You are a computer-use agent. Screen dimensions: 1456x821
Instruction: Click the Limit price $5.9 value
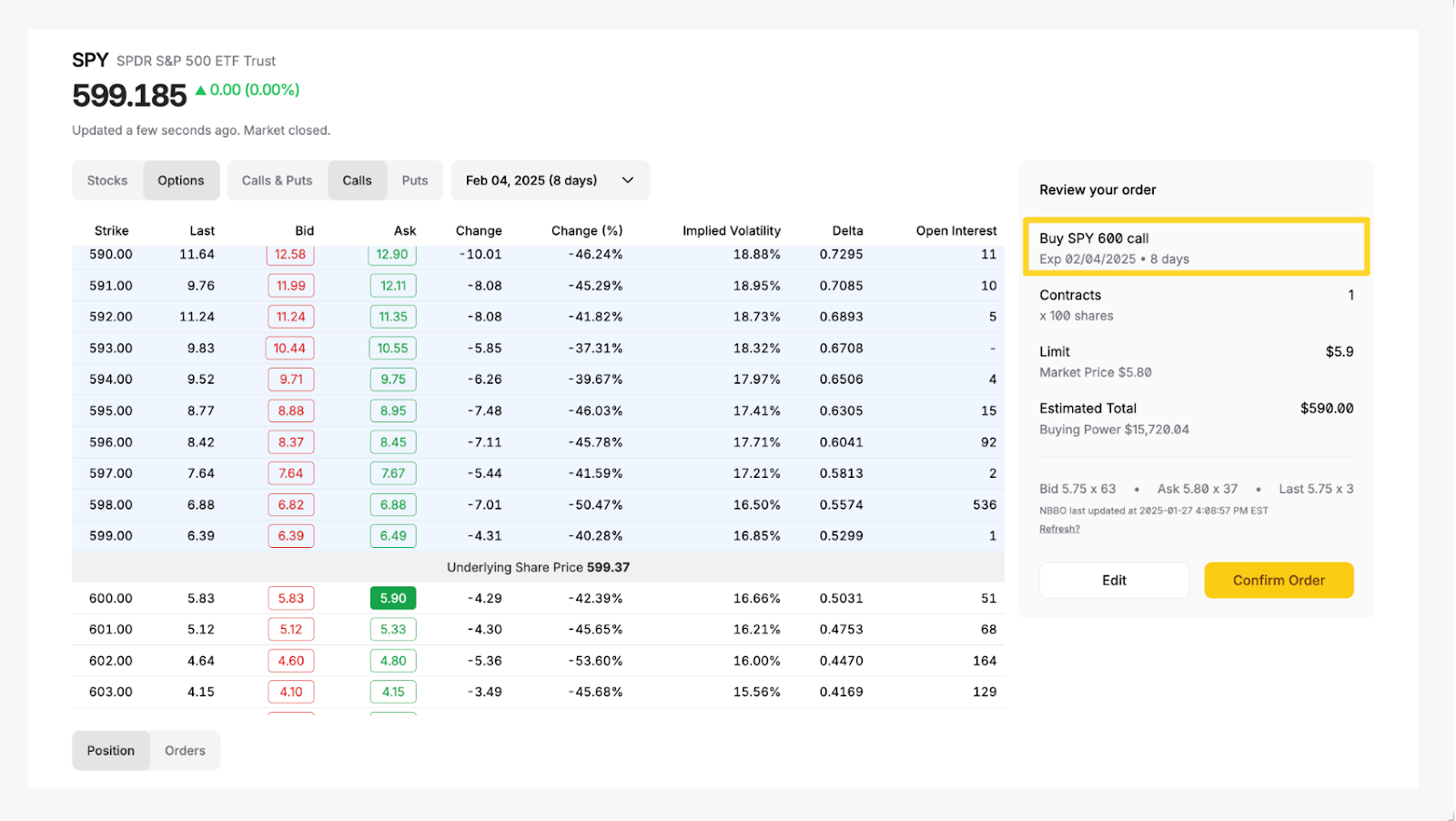coord(1340,351)
